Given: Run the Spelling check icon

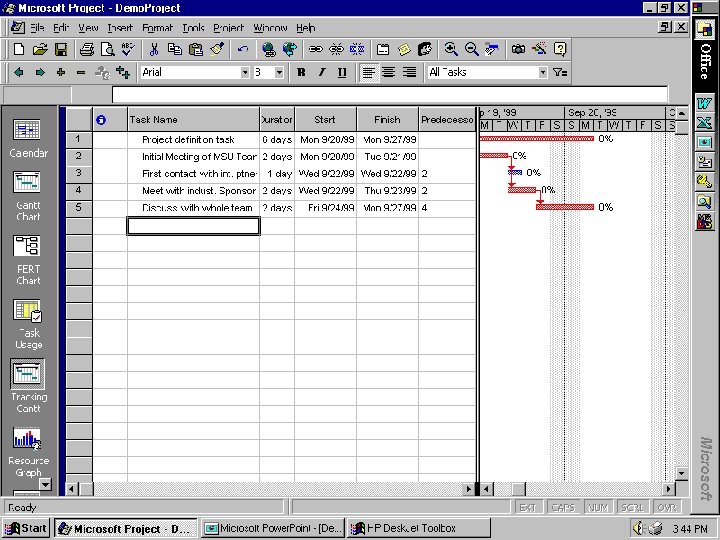Looking at the screenshot, I should pyautogui.click(x=128, y=49).
